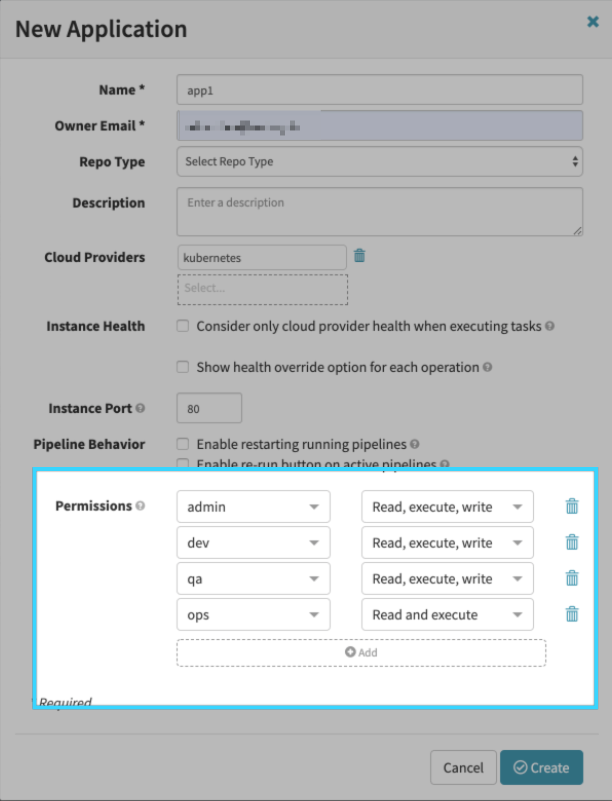Enable restarting running pipelines checkbox
Screen dimensions: 612x801
[183, 443]
